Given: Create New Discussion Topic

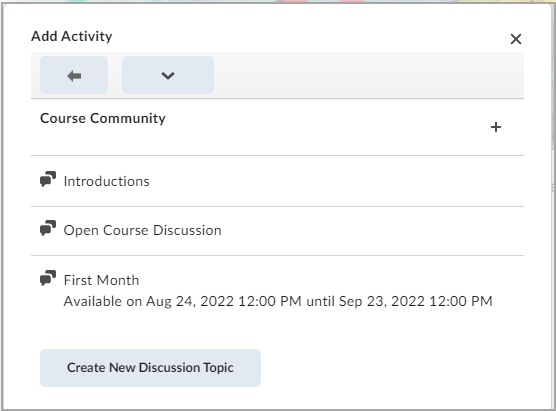Looking at the screenshot, I should pyautogui.click(x=150, y=368).
